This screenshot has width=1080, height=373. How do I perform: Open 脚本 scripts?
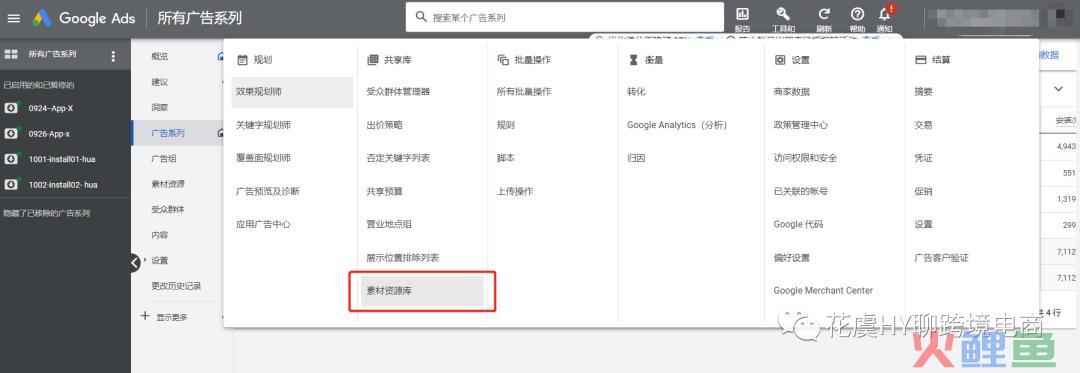pyautogui.click(x=506, y=158)
